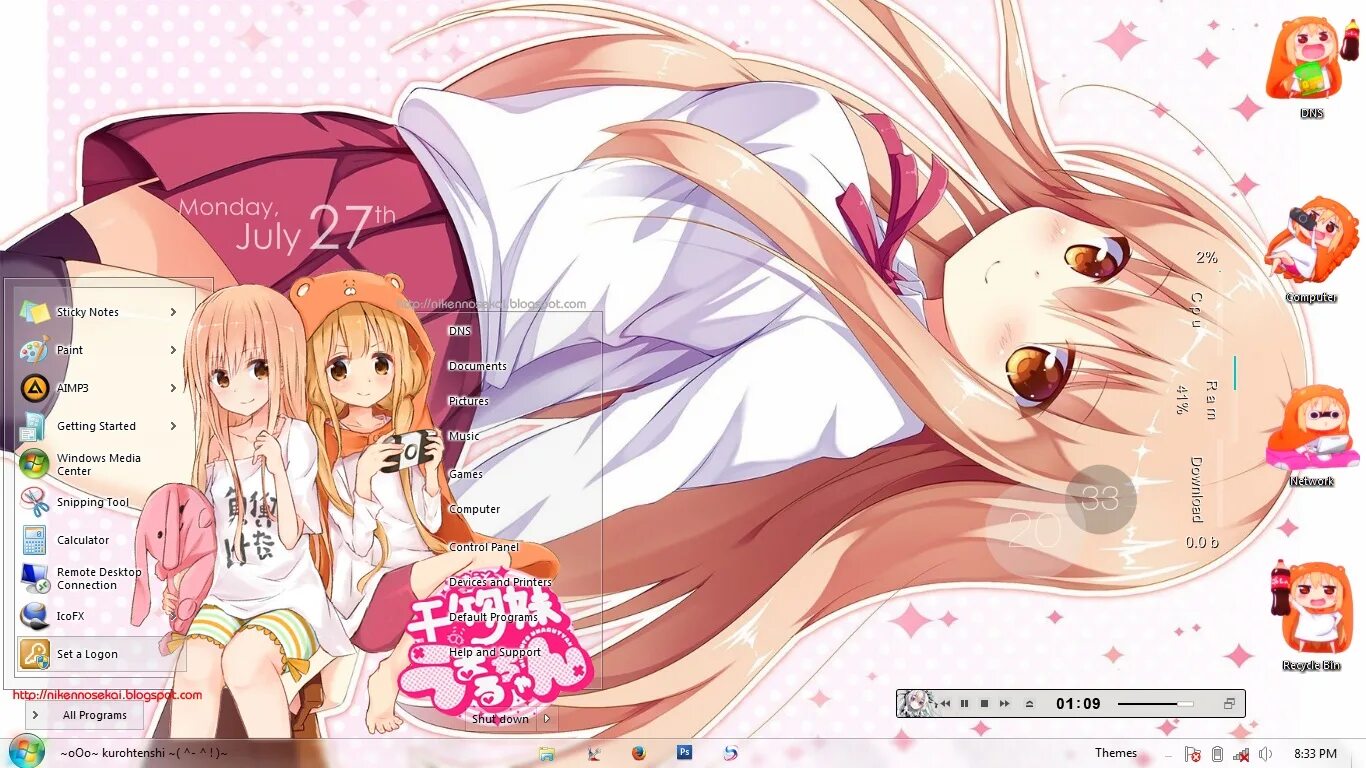
Task: Launch IcoFX from the Start menu
Action: (100, 616)
